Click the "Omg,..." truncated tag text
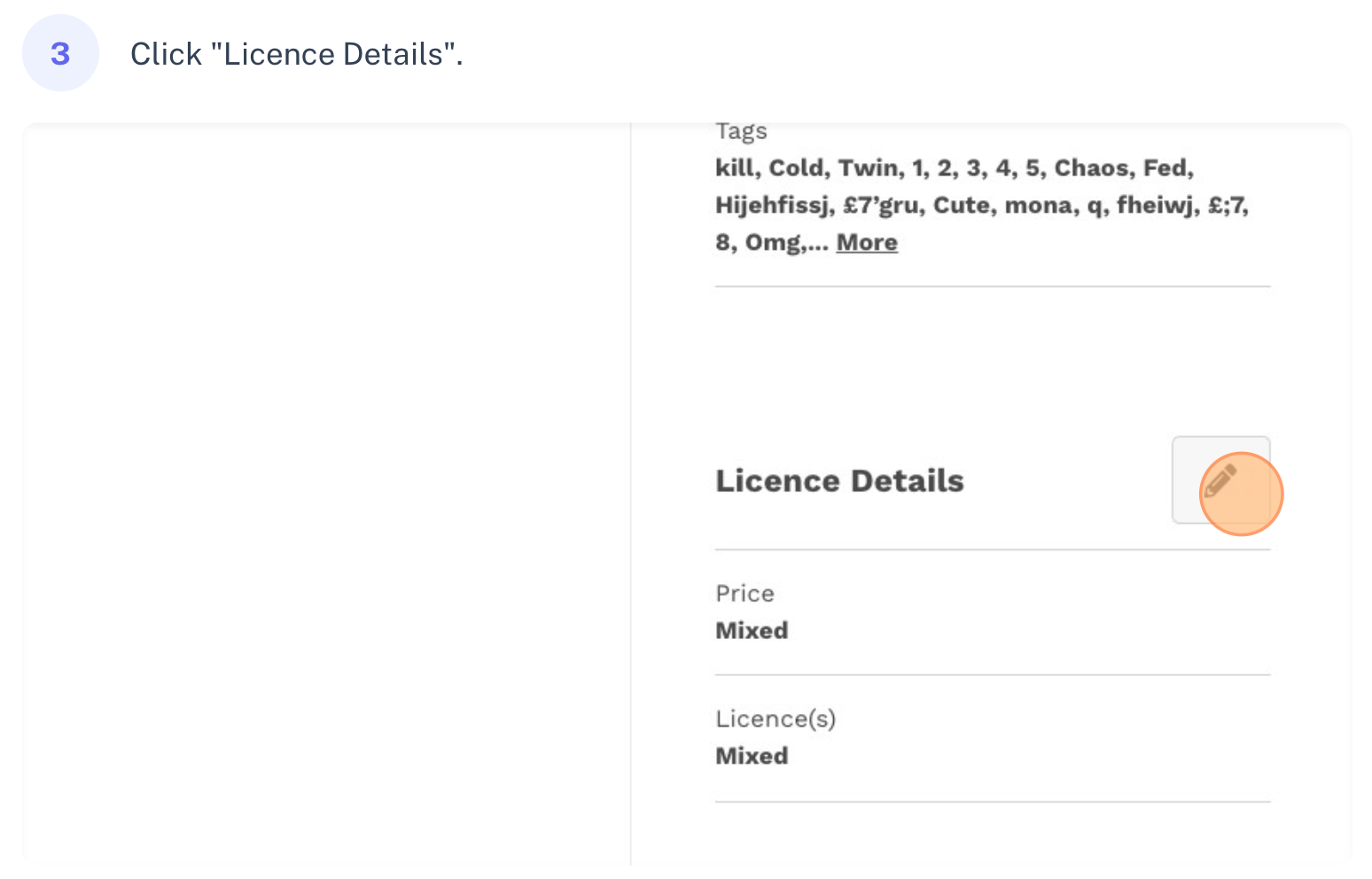Screen dimensions: 1372x879 tap(786, 242)
